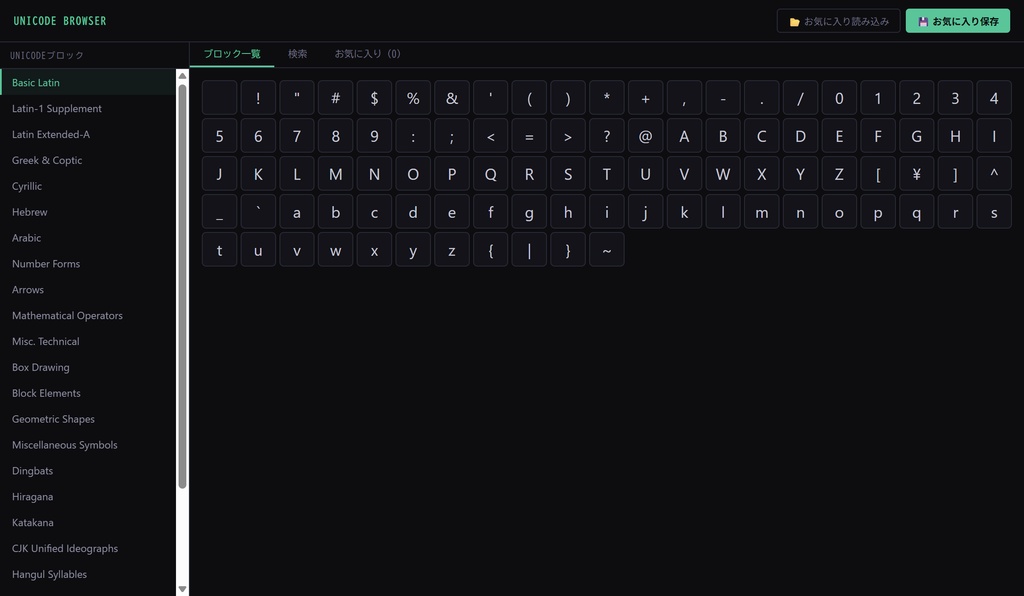The width and height of the screenshot is (1024, 596).
Task: Click the lowercase s tile
Action: pyautogui.click(x=994, y=212)
